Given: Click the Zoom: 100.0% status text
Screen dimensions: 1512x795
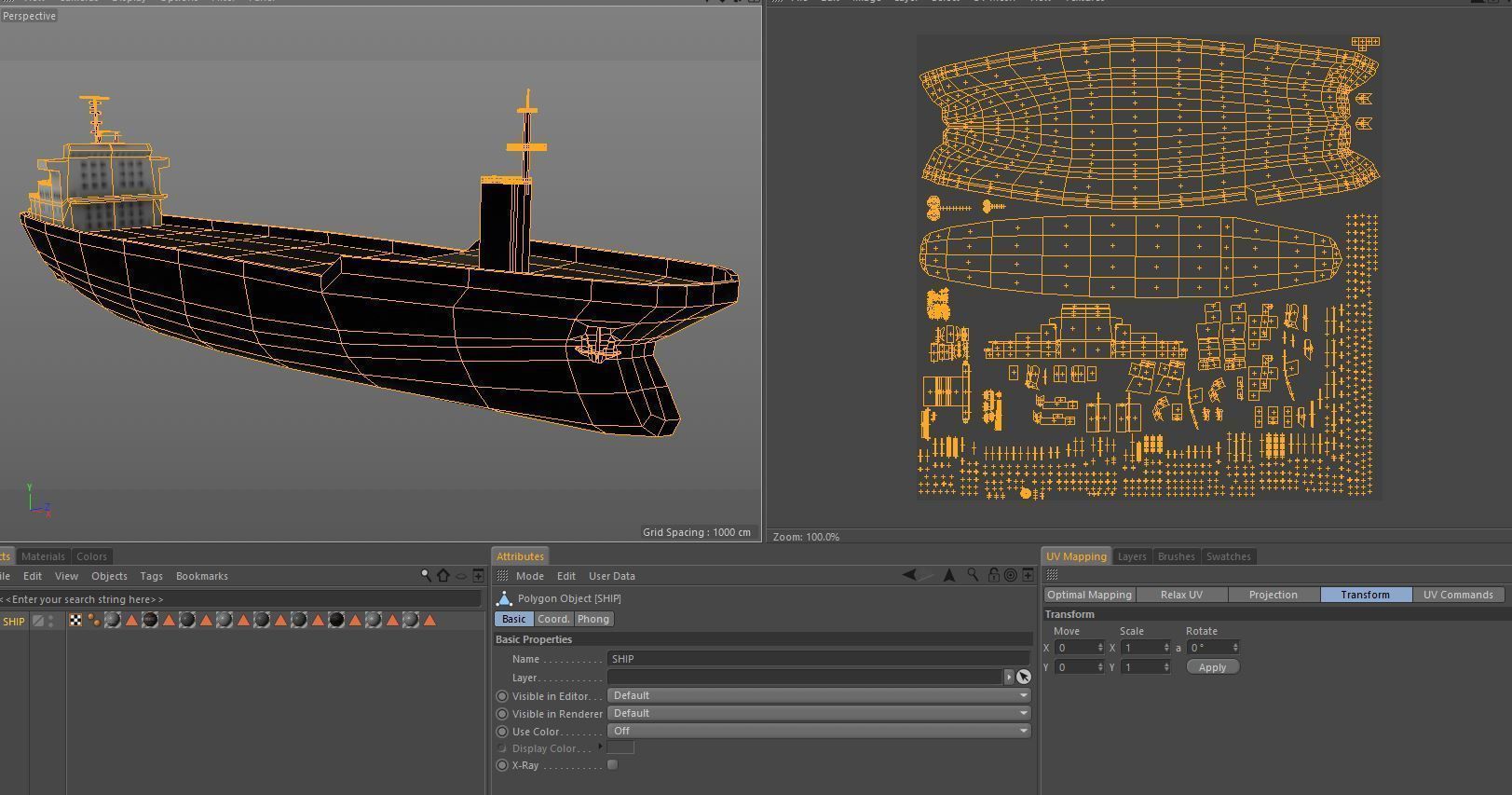Looking at the screenshot, I should [806, 537].
